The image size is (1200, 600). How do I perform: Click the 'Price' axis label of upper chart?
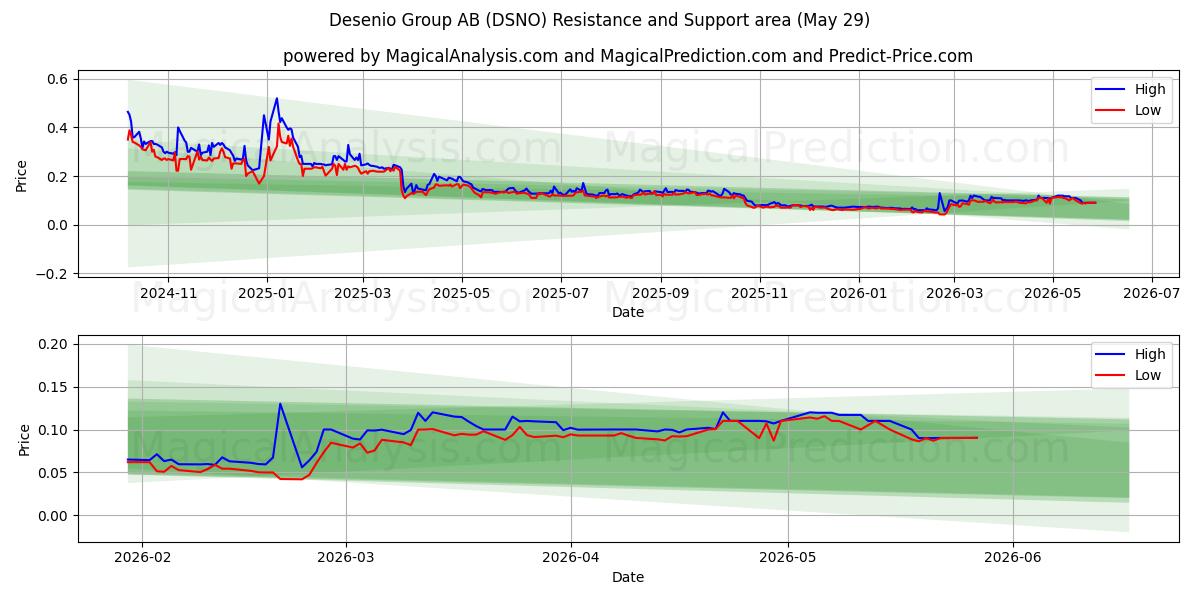tap(22, 174)
